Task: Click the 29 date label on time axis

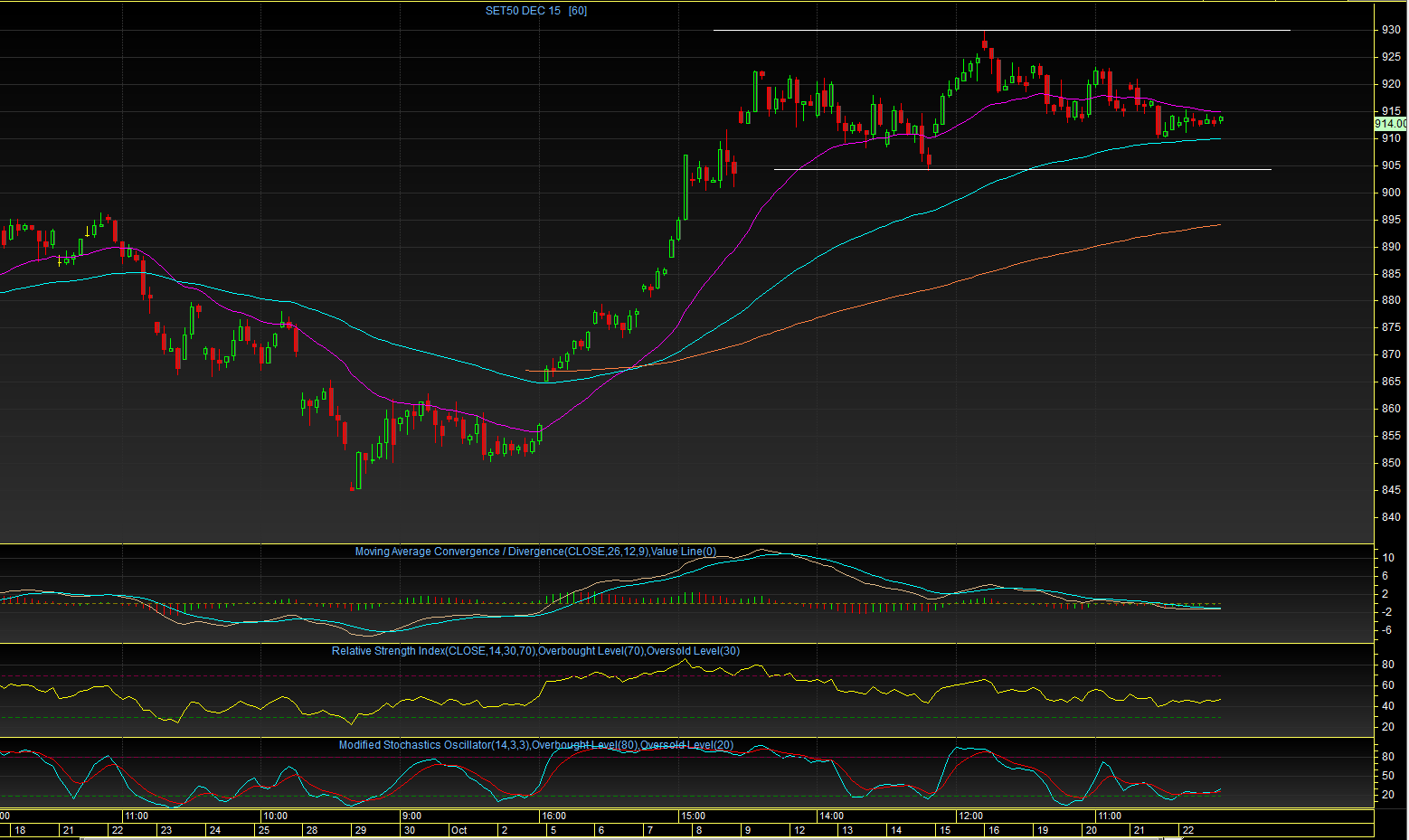Action: click(361, 830)
